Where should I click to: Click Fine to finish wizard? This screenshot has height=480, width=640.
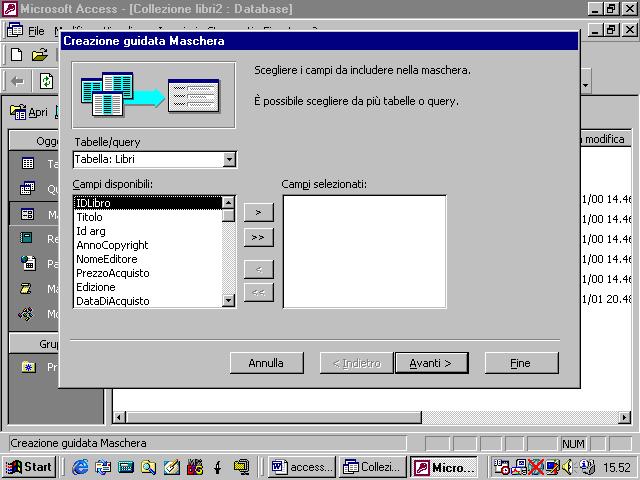pos(521,363)
